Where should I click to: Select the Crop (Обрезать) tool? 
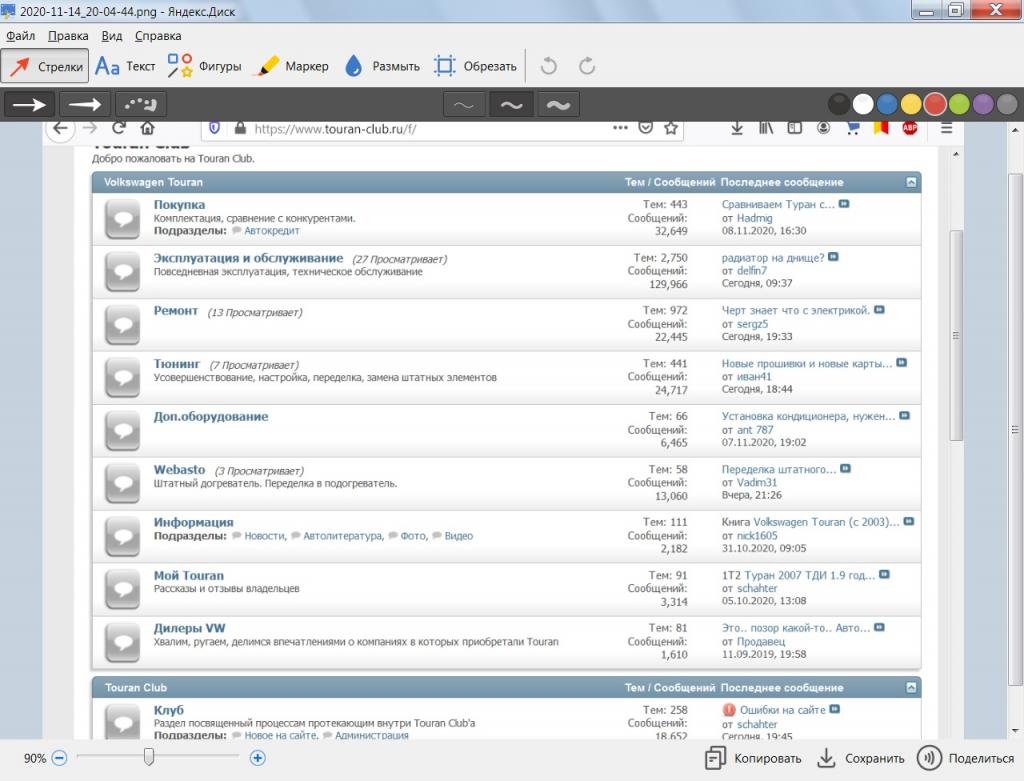coord(475,66)
